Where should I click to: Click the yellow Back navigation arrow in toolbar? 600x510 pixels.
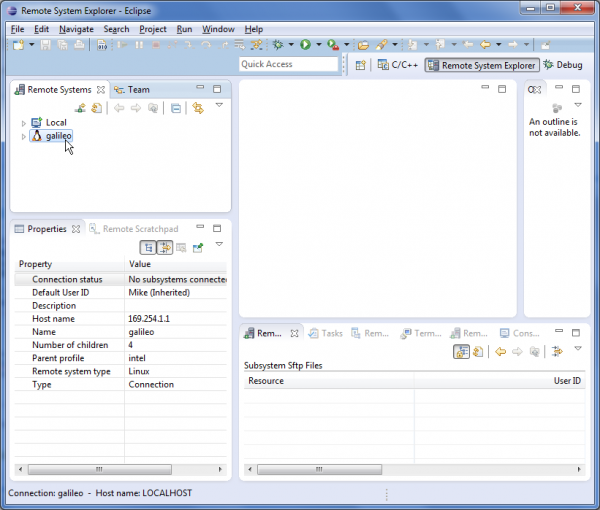point(485,45)
